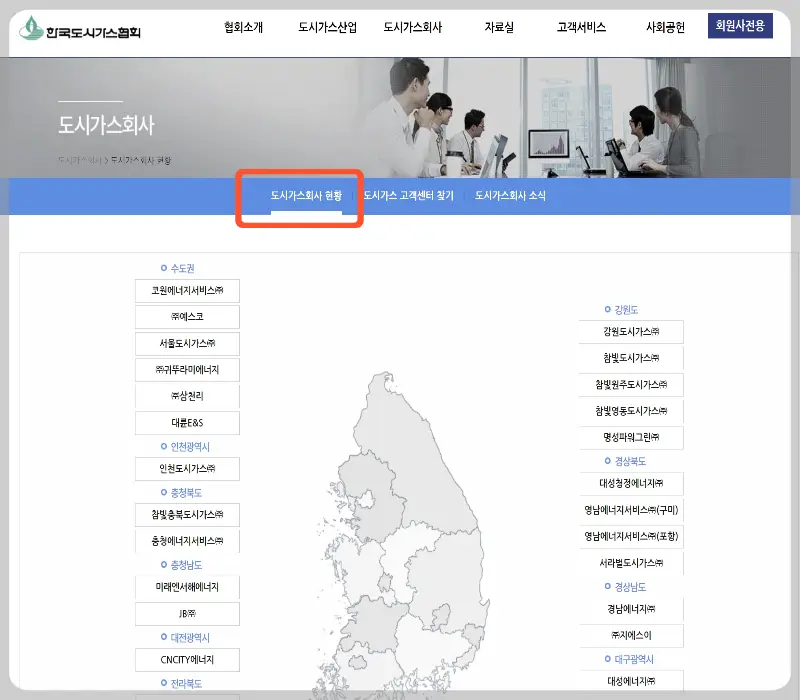Click the 한국도시가스협회 logo
This screenshot has height=700, width=800.
pyautogui.click(x=80, y=28)
